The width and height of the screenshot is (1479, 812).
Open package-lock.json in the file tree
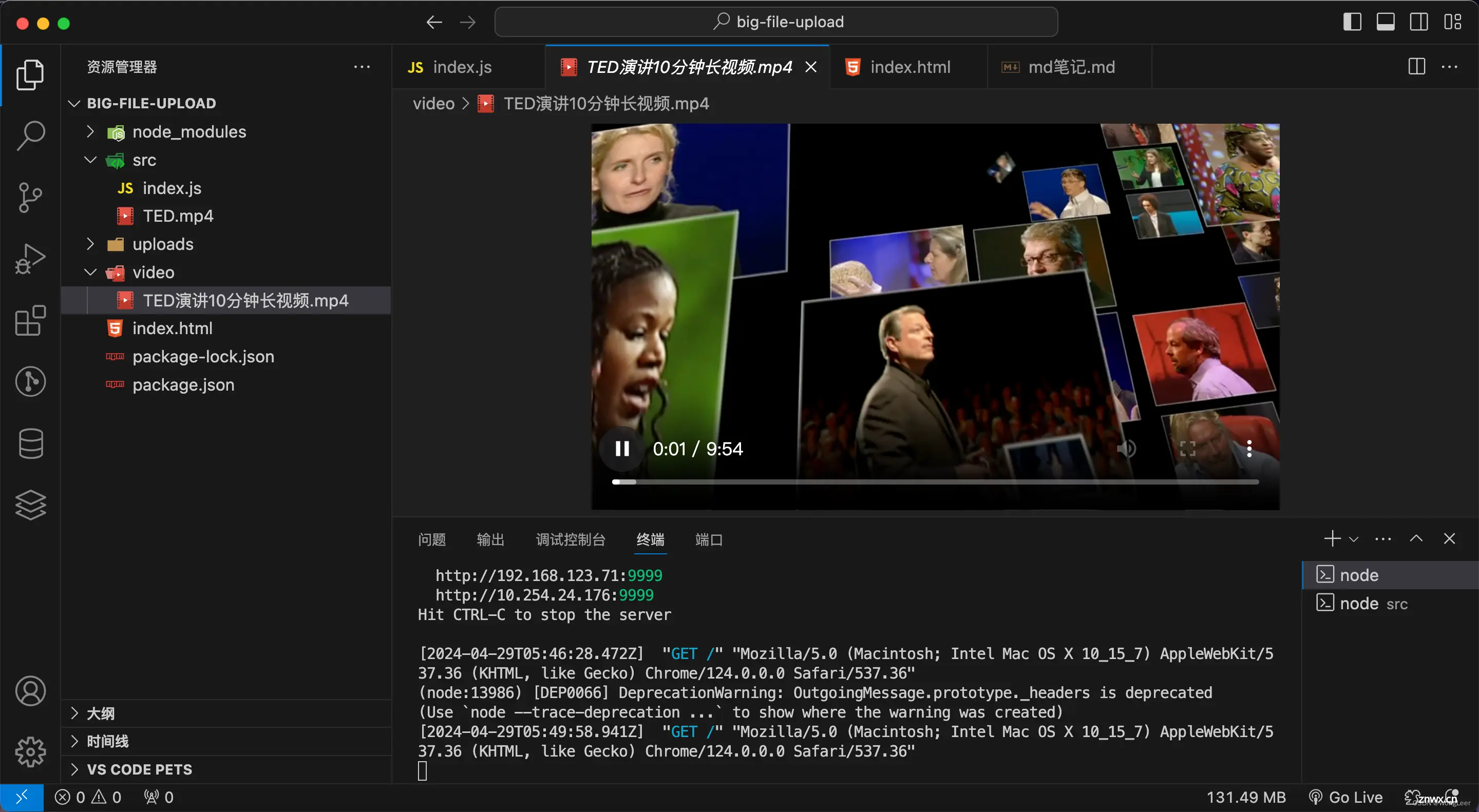[x=226, y=356]
